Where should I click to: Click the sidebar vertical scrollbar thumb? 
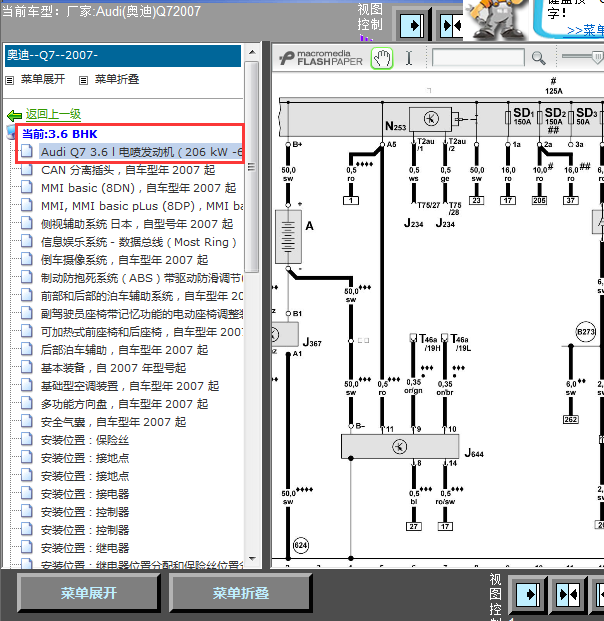[252, 167]
